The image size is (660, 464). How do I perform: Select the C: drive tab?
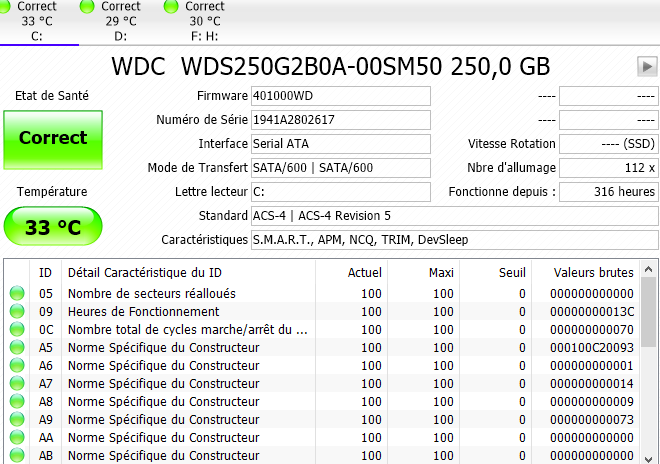tap(37, 22)
